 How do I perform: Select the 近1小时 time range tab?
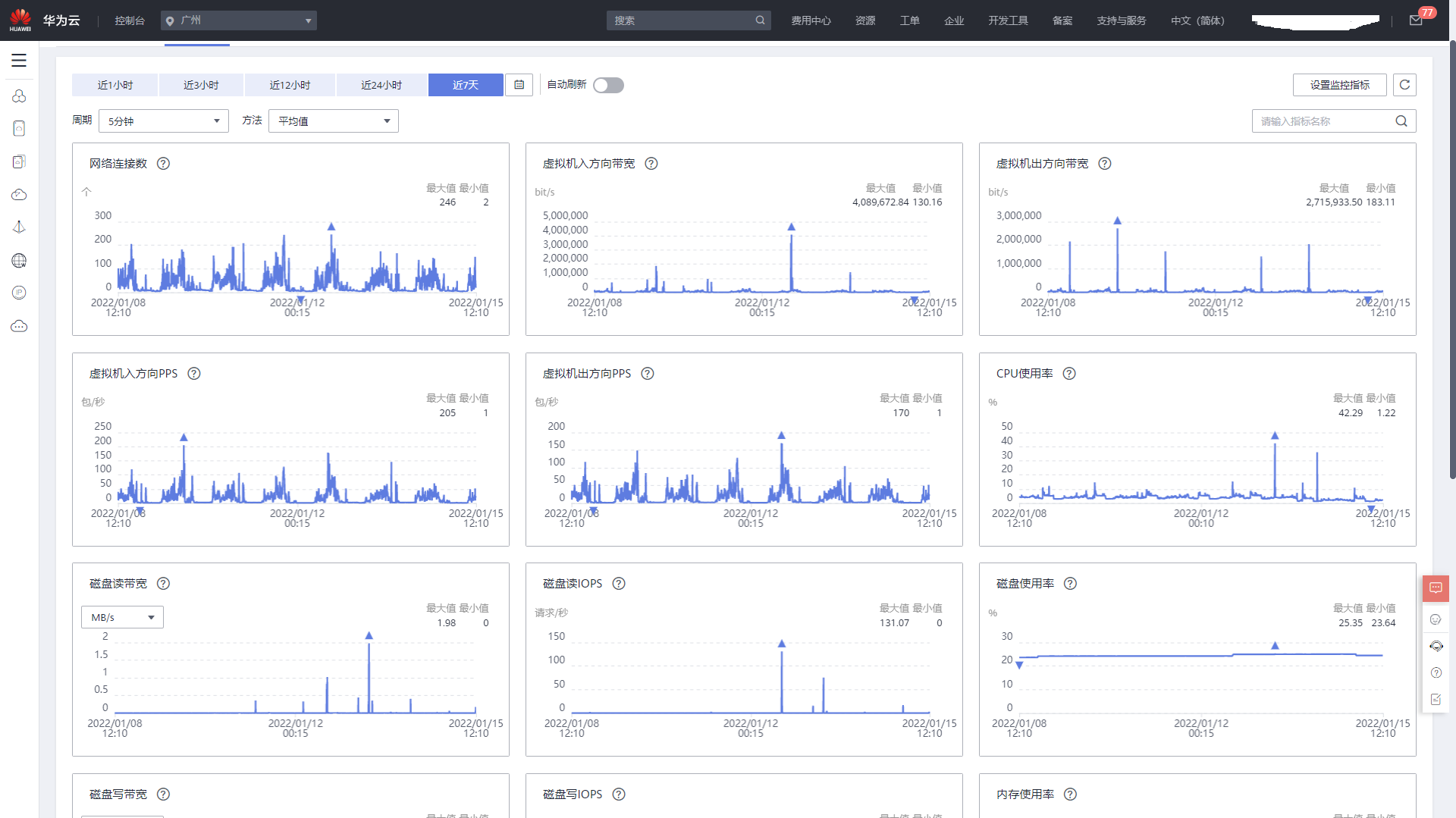[115, 85]
